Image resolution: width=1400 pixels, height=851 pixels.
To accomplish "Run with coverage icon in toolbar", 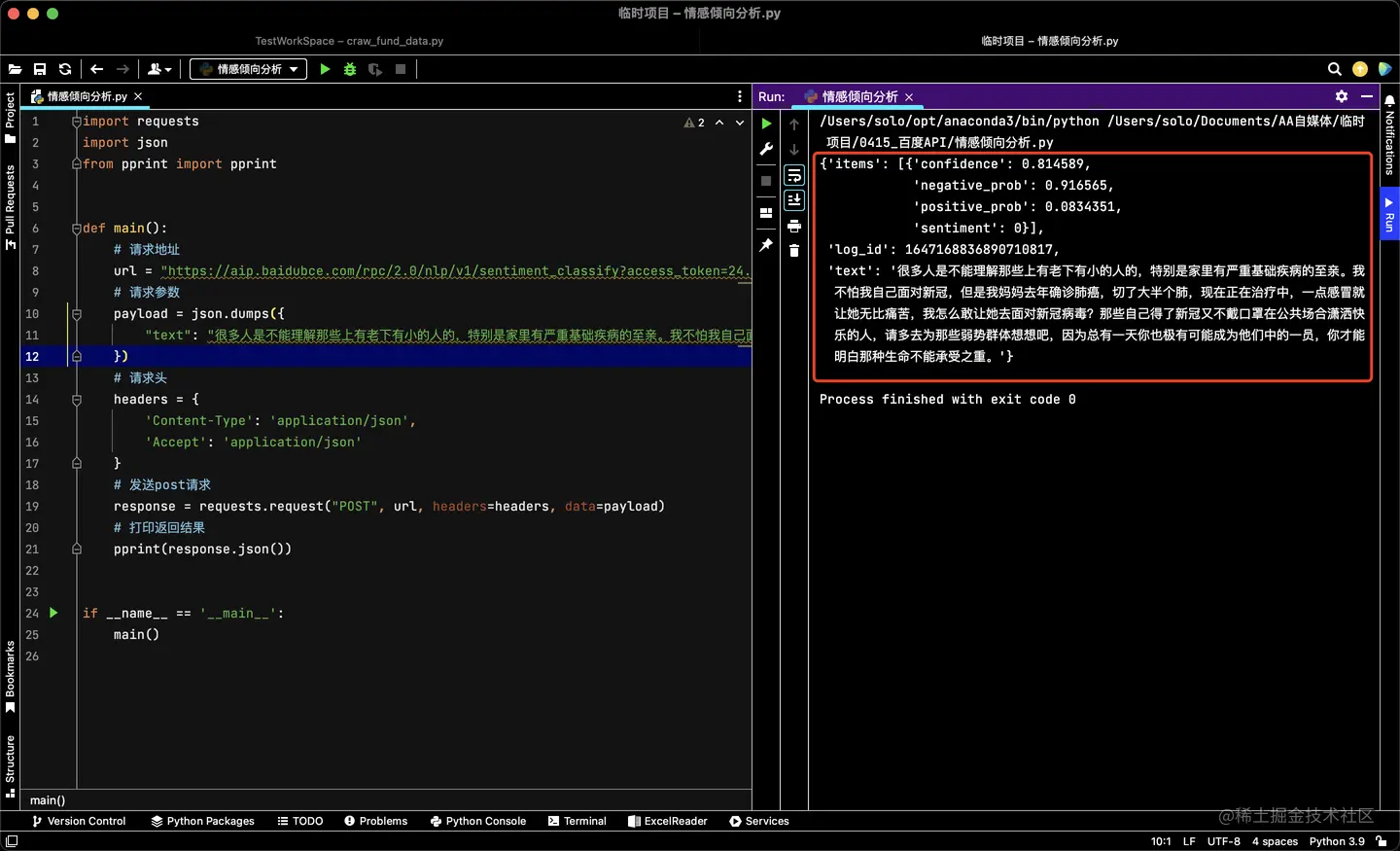I will 375,69.
